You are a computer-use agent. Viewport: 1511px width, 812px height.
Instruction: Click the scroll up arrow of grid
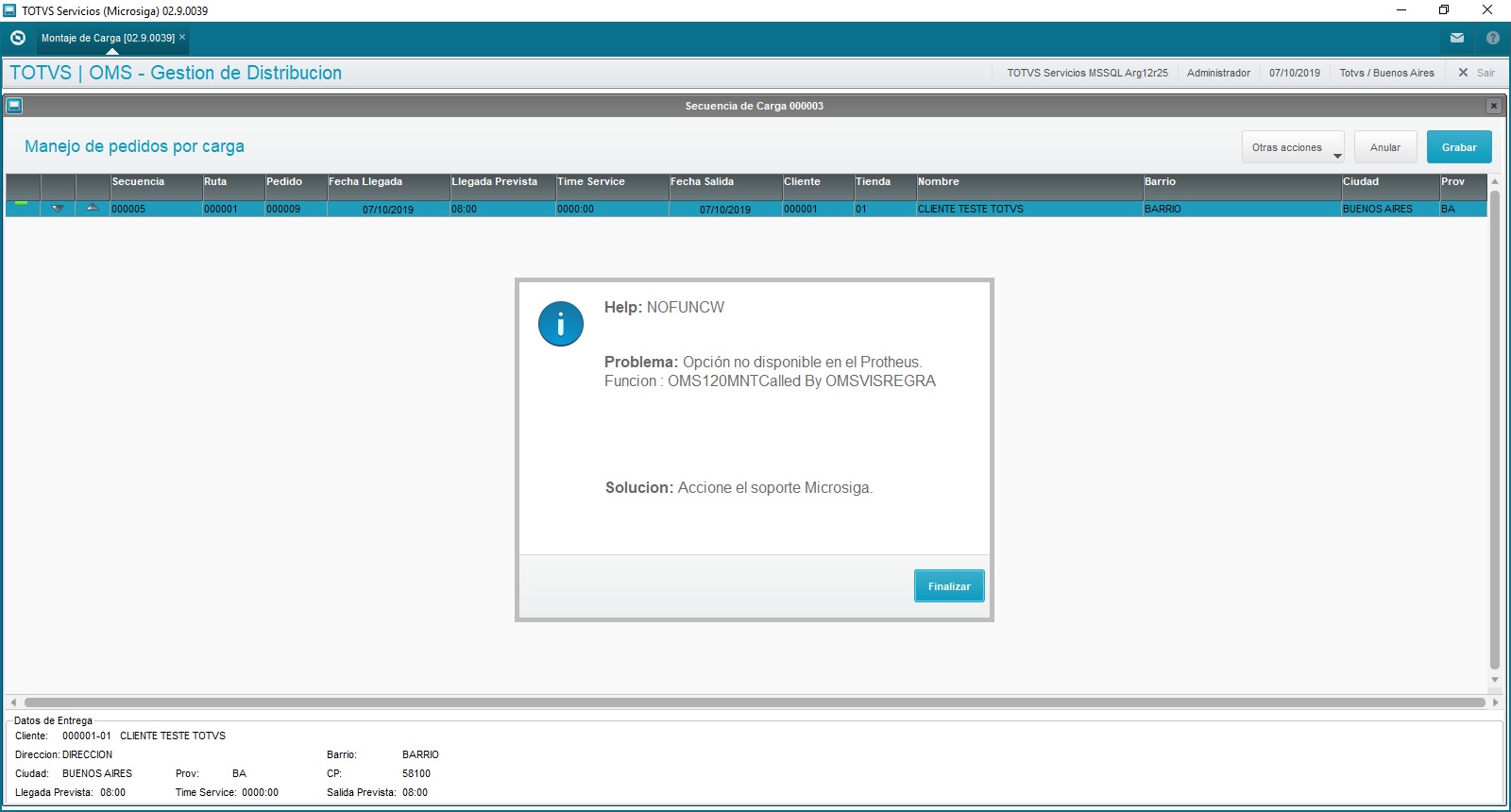pyautogui.click(x=1494, y=180)
